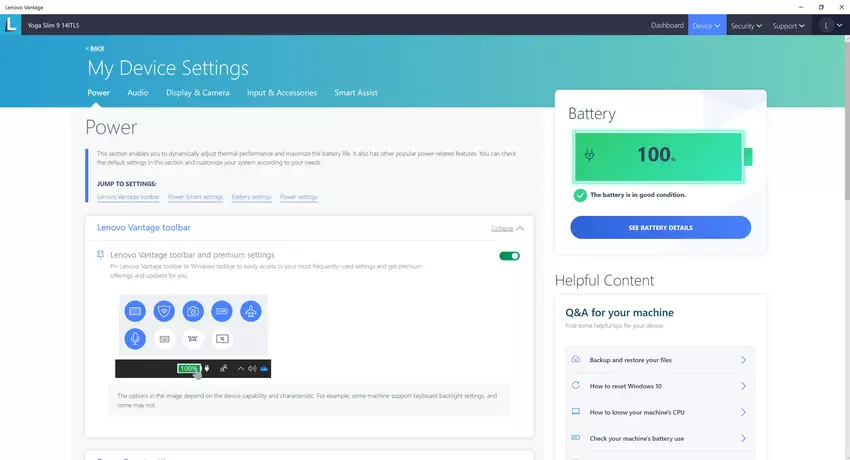
Task: Open the Support dropdown menu
Action: tap(789, 25)
